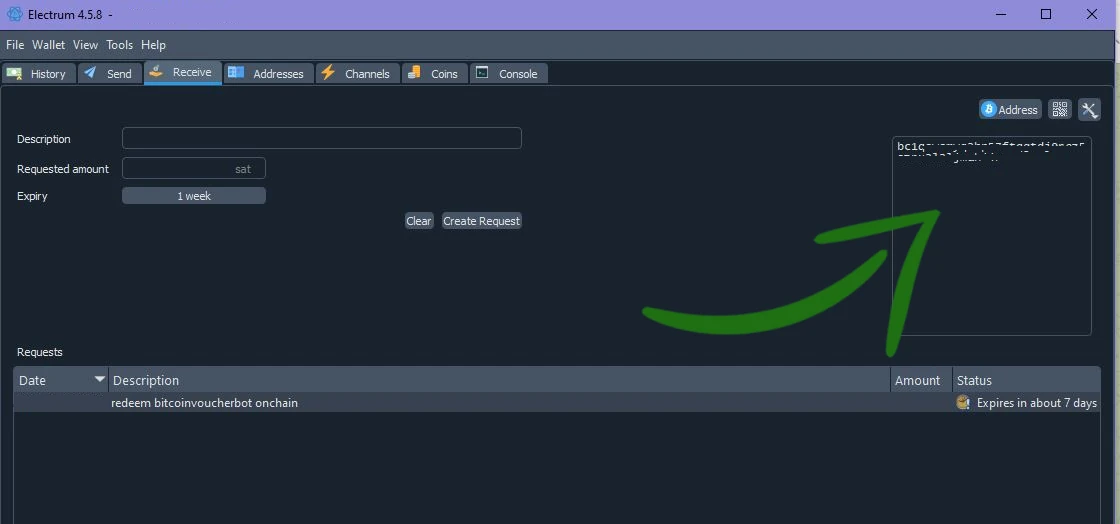The width and height of the screenshot is (1120, 524).
Task: Click the Electrum logo in title bar
Action: point(14,14)
